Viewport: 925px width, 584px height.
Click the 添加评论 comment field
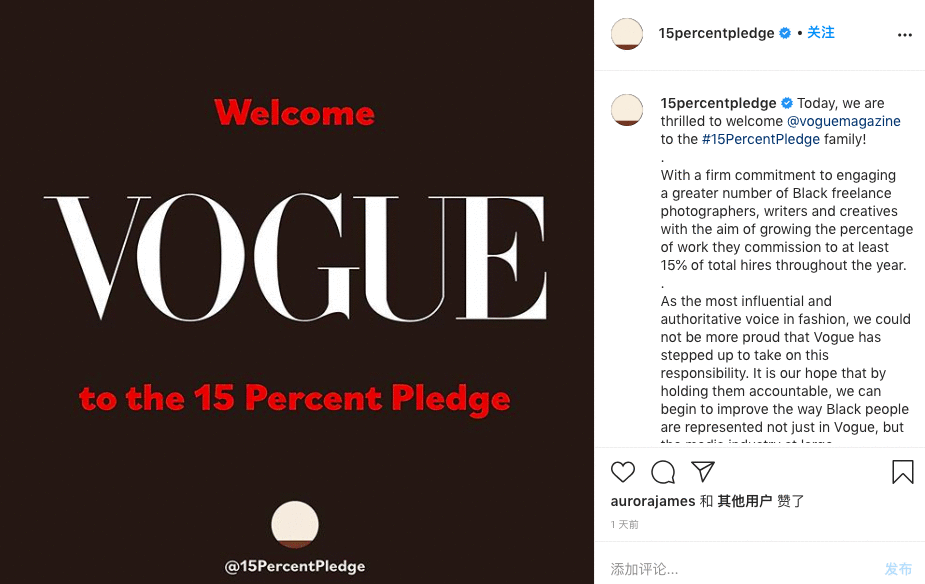pos(743,569)
